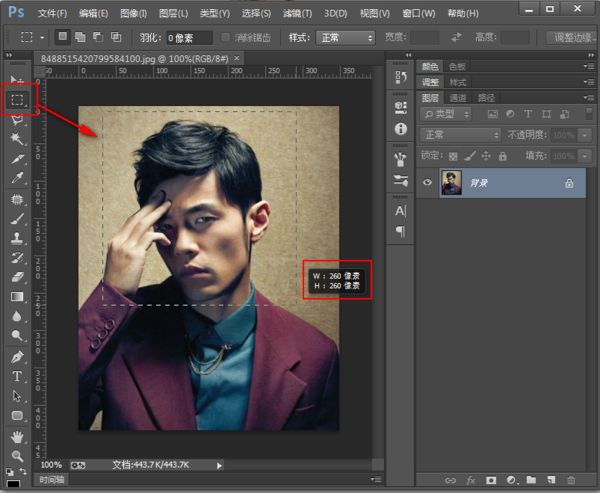Select the Magic Wand tool
The width and height of the screenshot is (600, 493).
point(17,139)
